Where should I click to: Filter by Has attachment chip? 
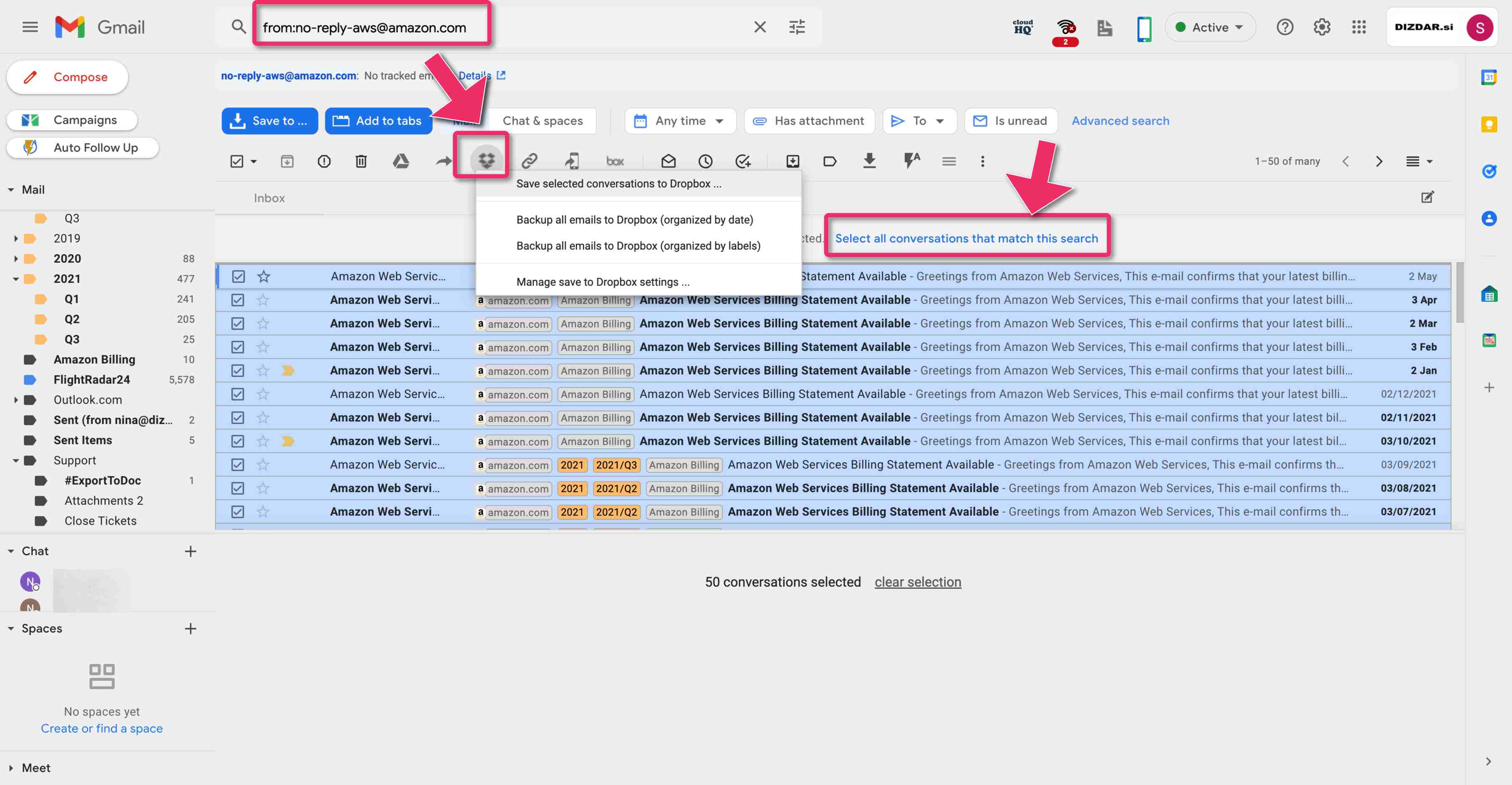coord(809,120)
